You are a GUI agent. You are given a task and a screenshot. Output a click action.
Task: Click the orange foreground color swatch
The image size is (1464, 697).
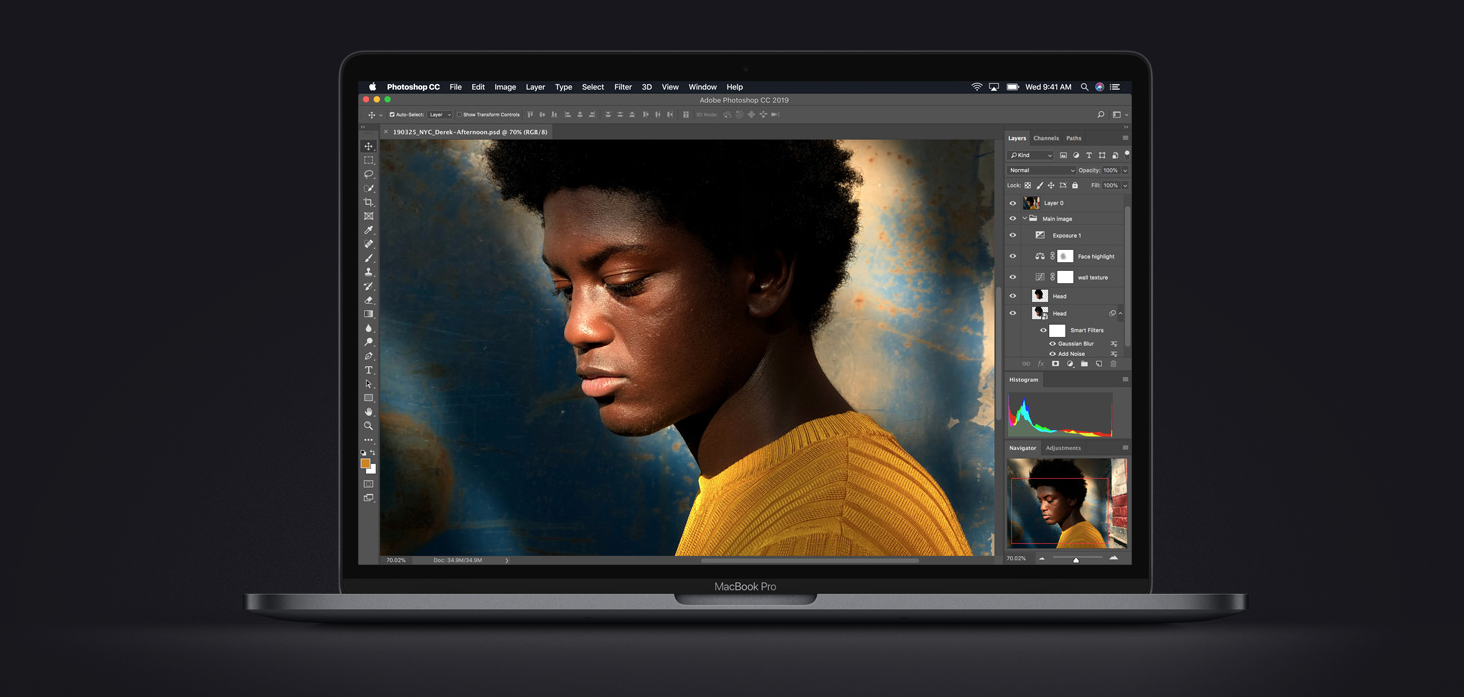[365, 463]
